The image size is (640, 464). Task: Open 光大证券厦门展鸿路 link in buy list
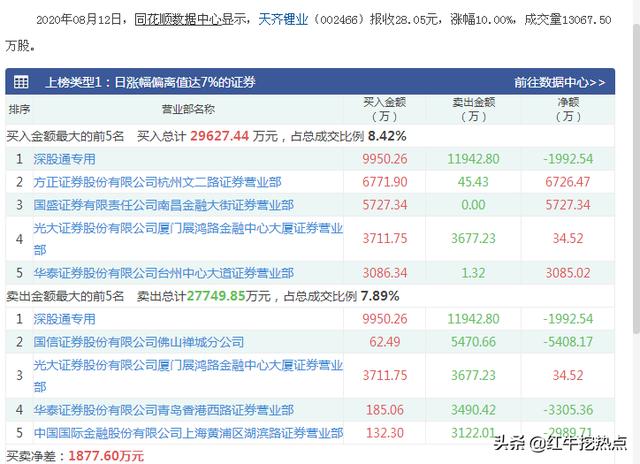click(x=188, y=238)
